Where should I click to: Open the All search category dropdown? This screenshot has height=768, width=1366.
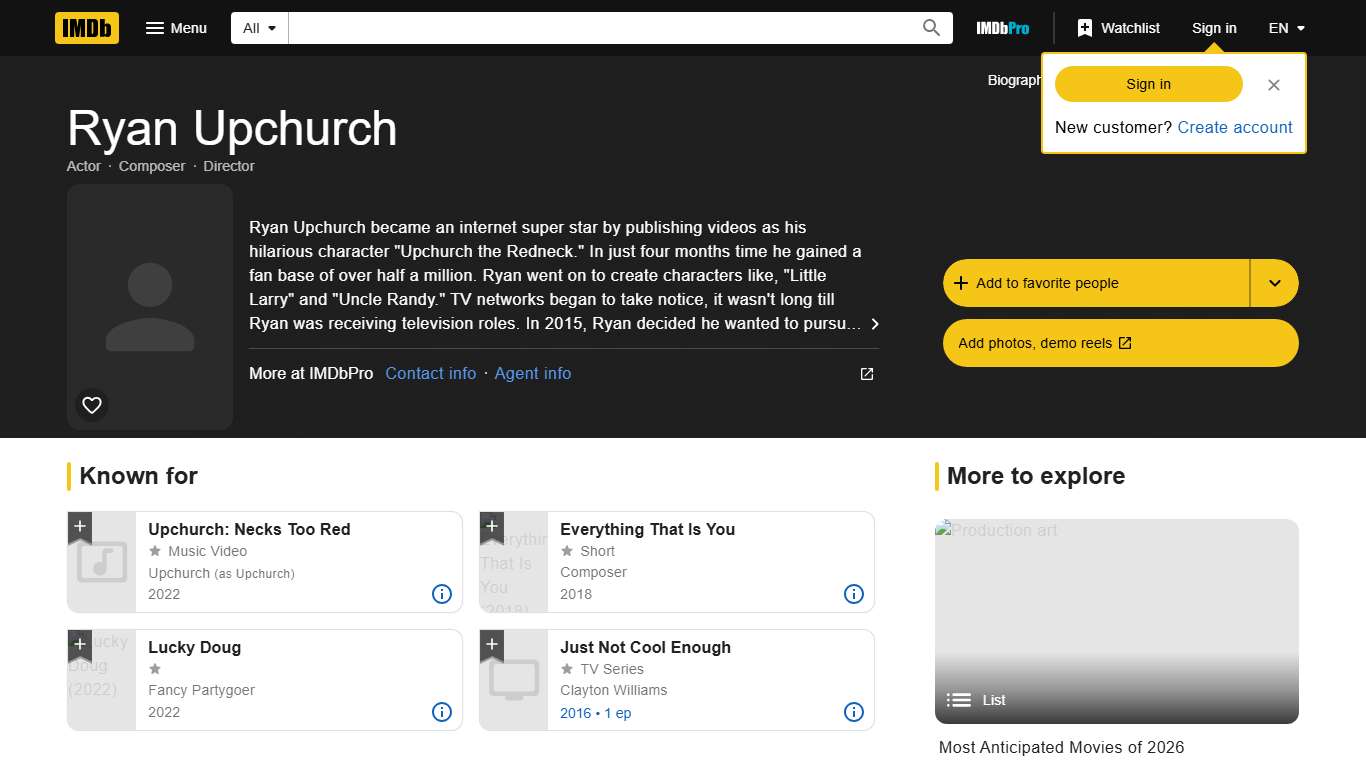(x=260, y=28)
